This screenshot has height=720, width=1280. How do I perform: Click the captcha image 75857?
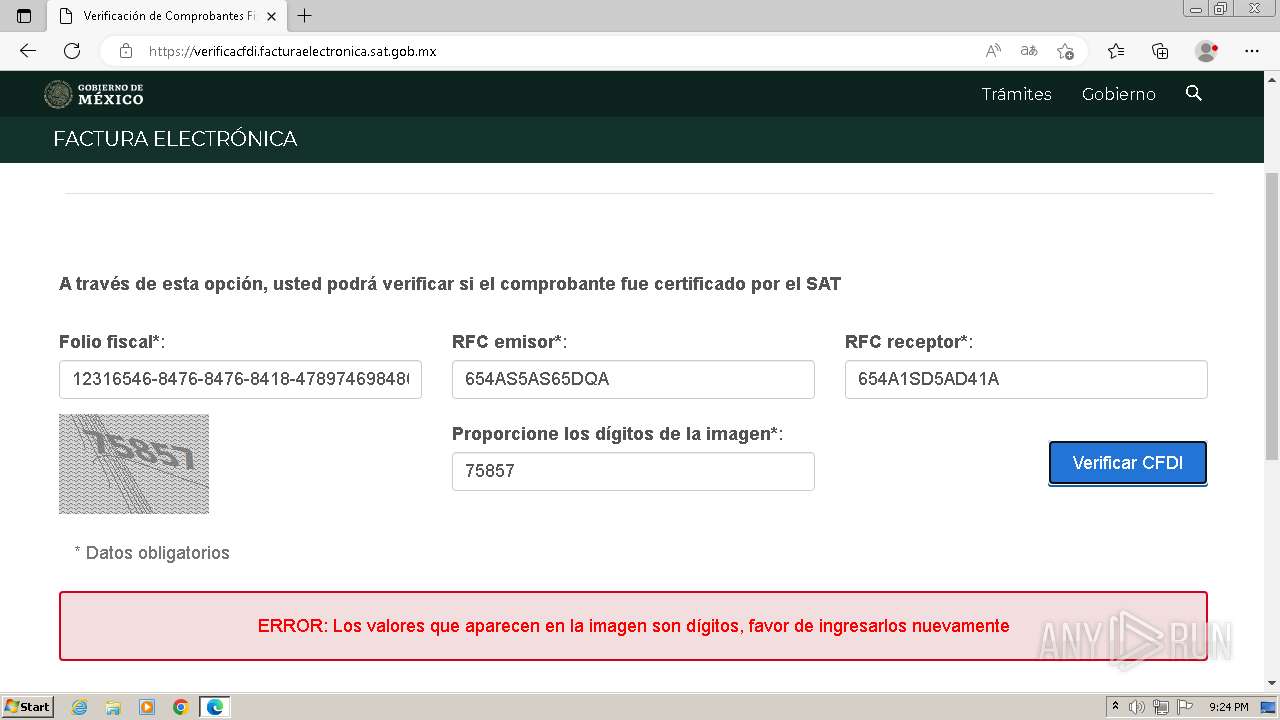(x=134, y=464)
